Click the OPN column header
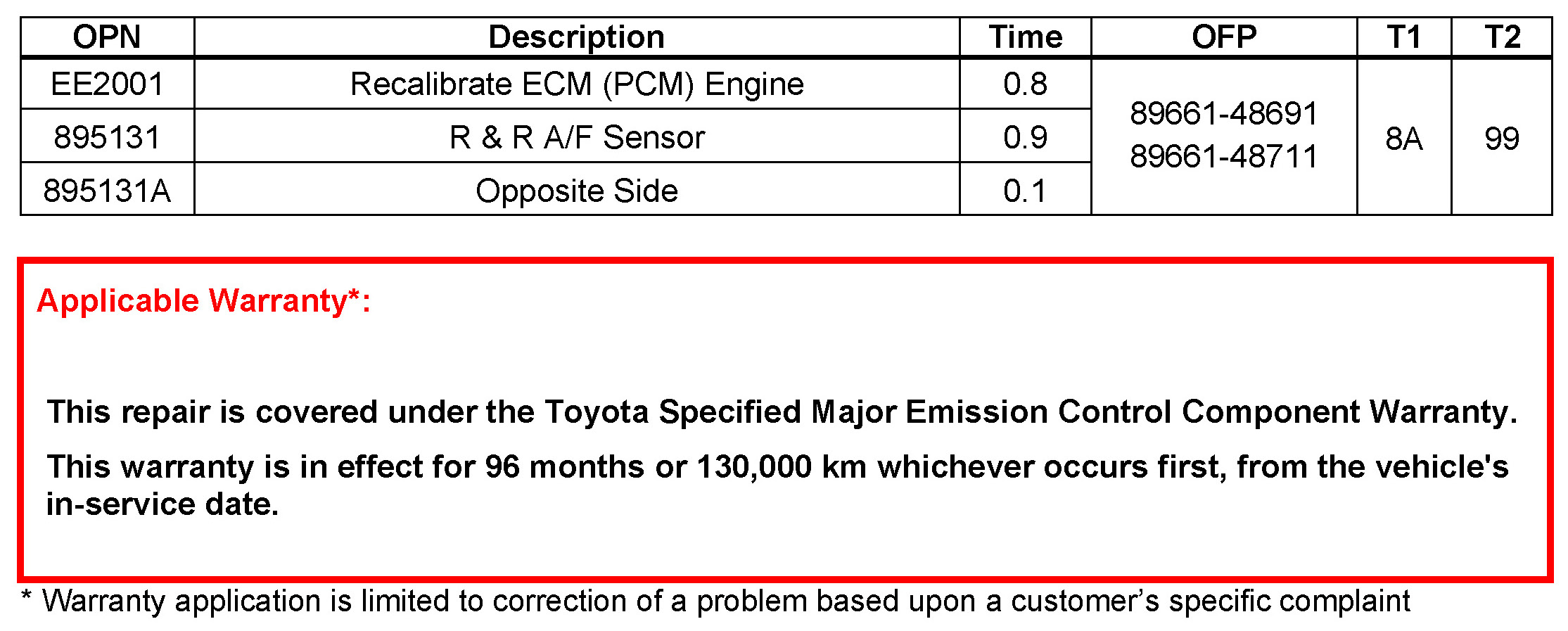This screenshot has width=1568, height=631. [107, 37]
